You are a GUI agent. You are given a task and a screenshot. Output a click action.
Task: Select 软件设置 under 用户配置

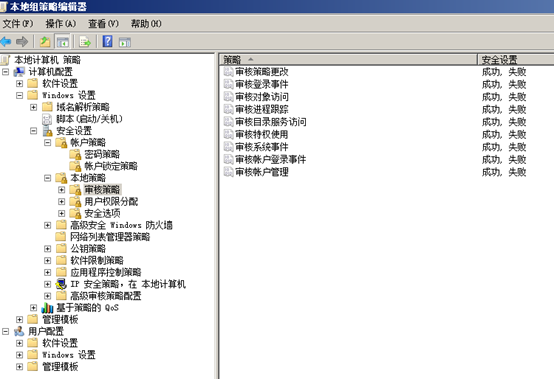point(60,343)
